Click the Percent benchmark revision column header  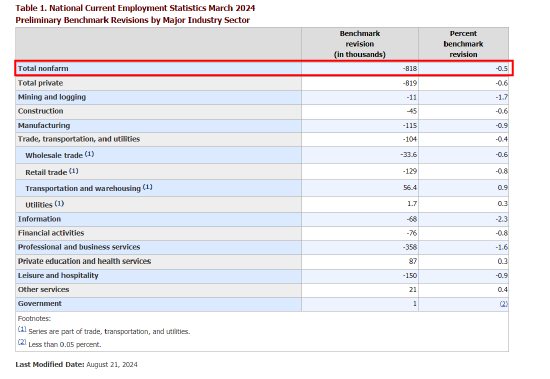click(463, 44)
